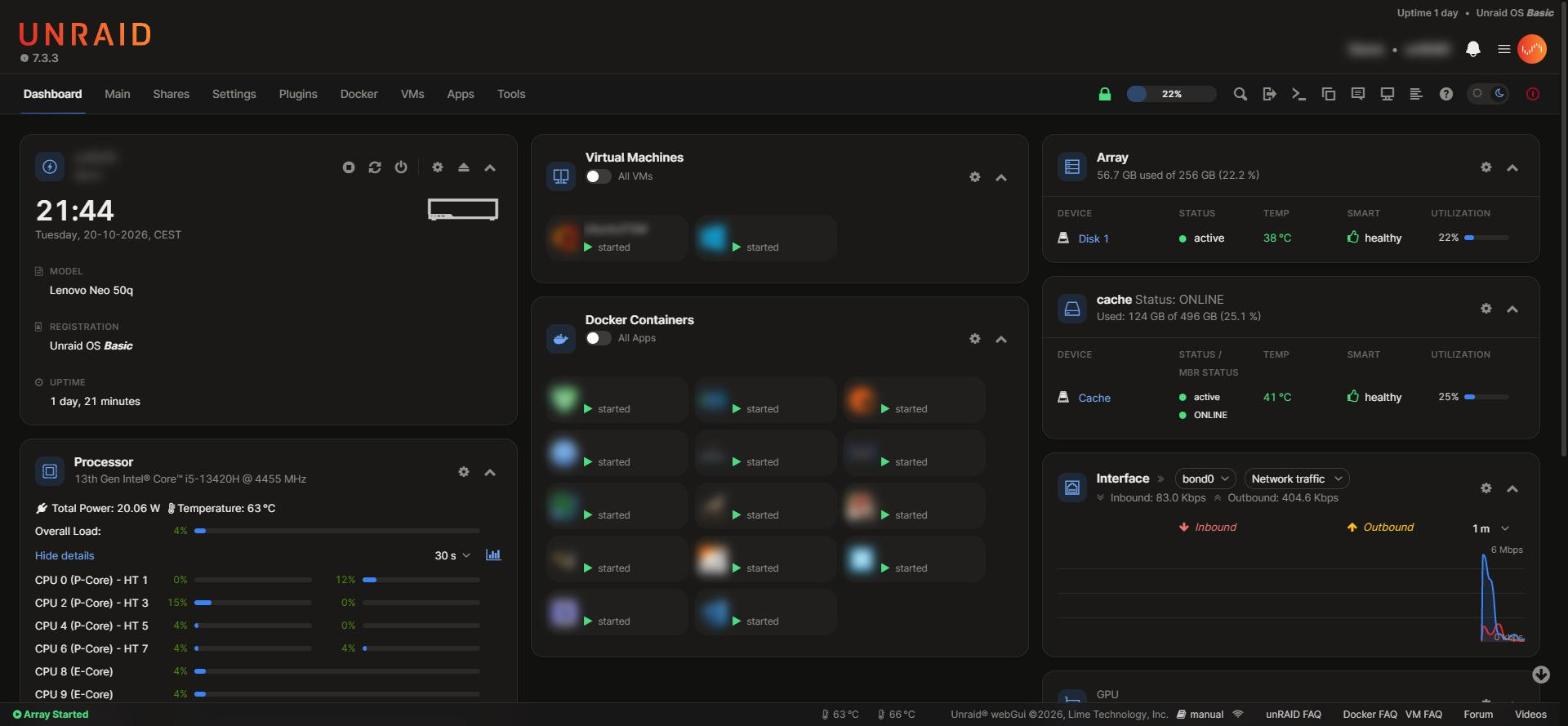
Task: Click the Disk 1 utilization bar
Action: (x=1487, y=238)
